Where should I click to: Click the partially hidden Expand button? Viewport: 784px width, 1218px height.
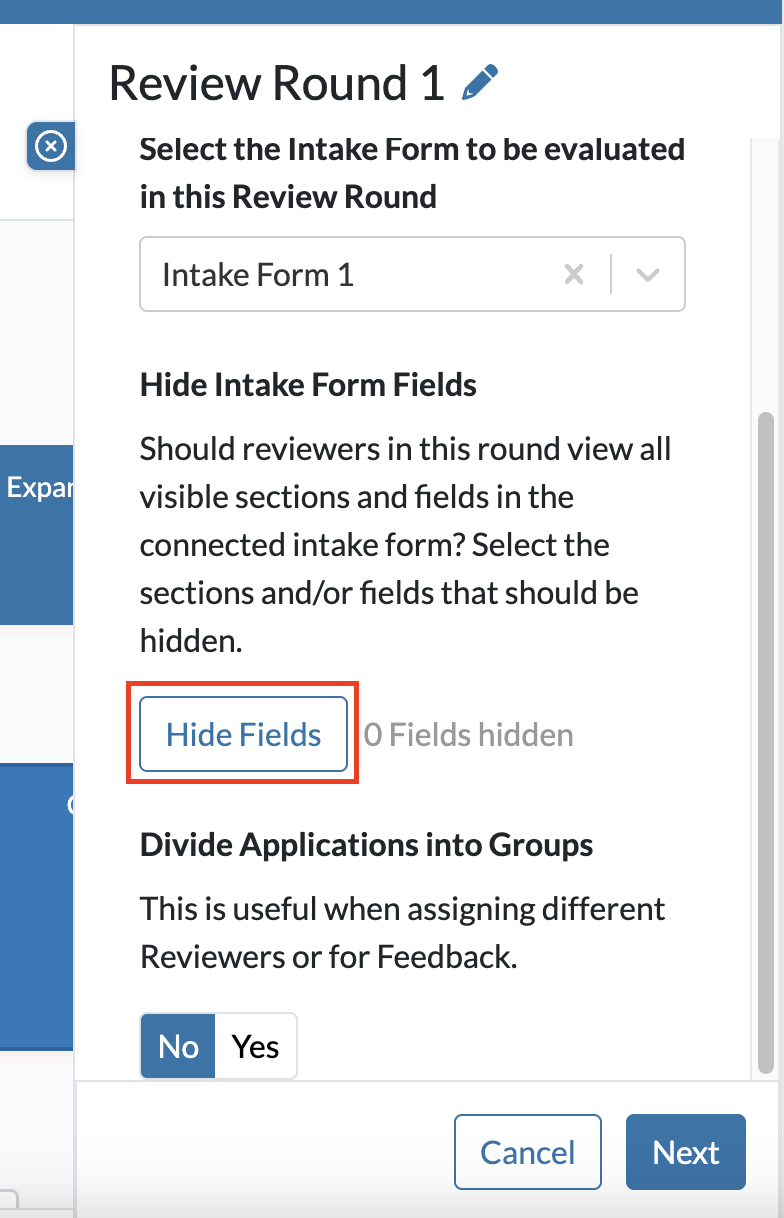pyautogui.click(x=37, y=487)
